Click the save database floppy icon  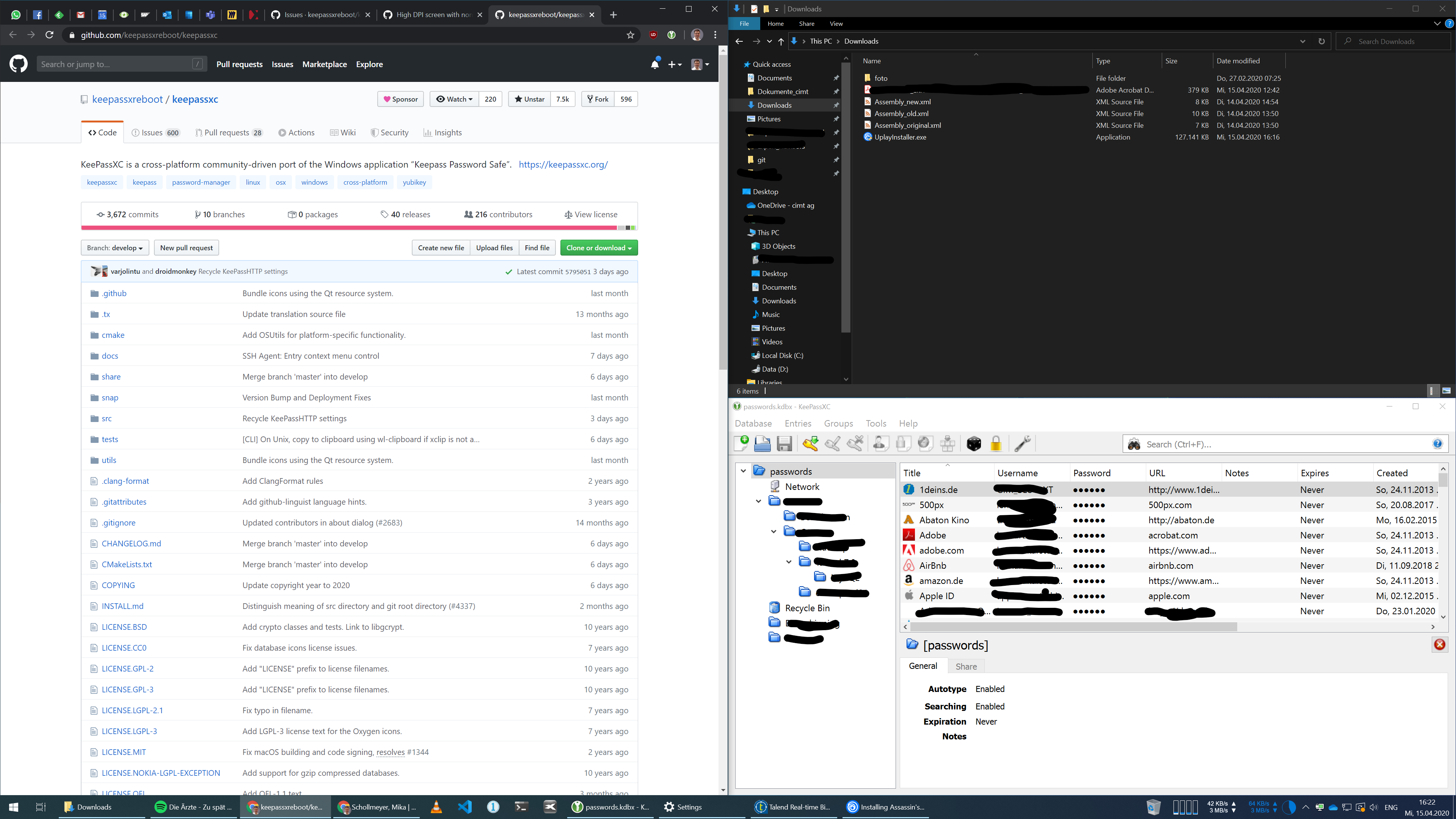point(784,444)
